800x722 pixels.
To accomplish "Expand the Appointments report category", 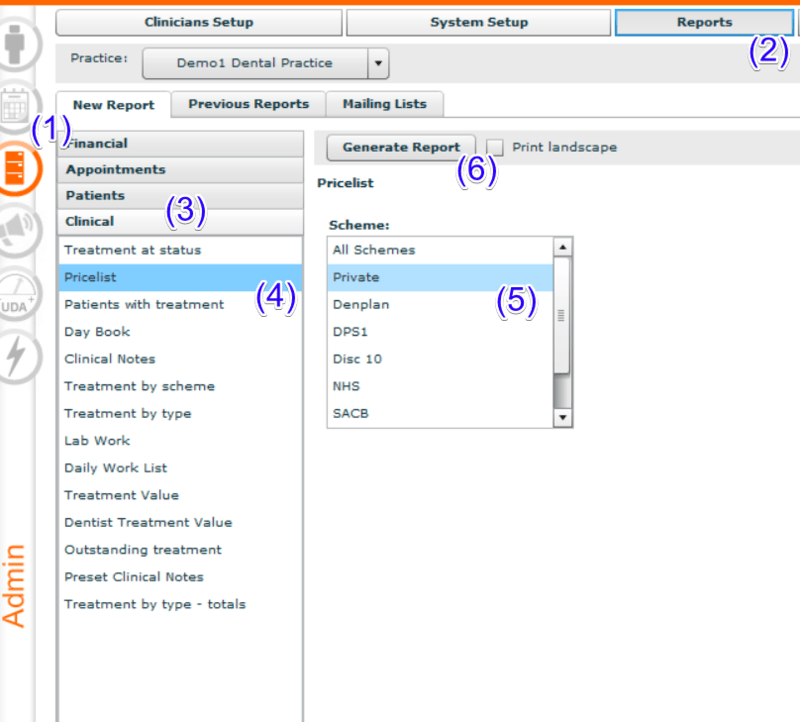I will tap(180, 170).
